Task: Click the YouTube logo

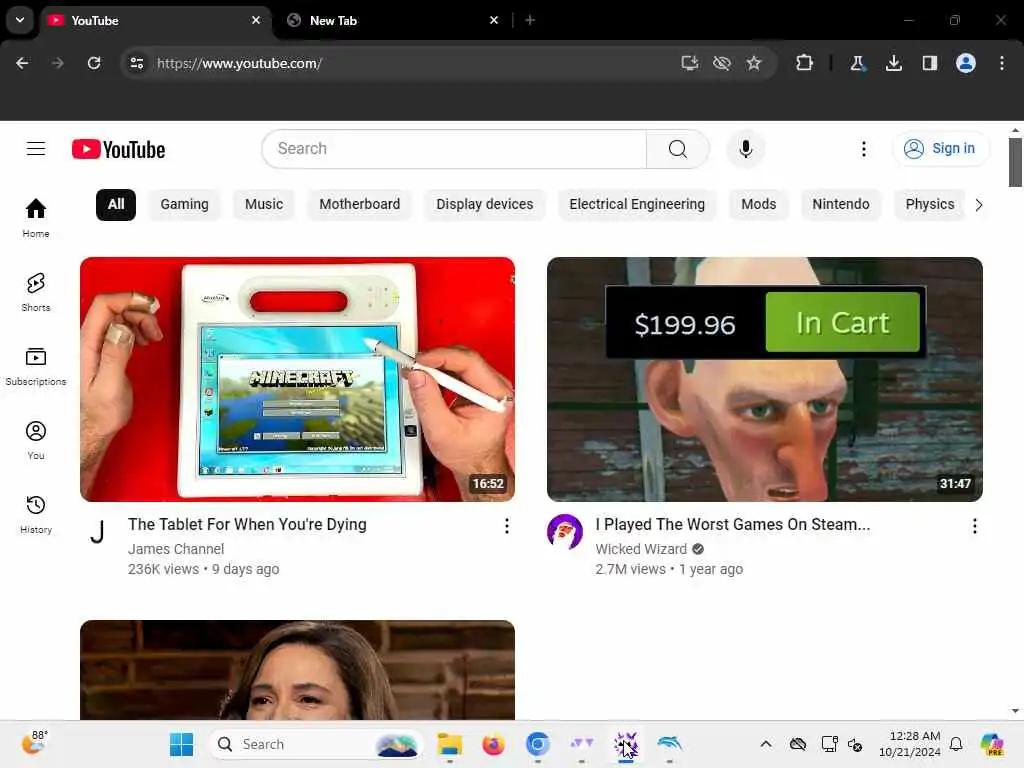Action: click(118, 150)
